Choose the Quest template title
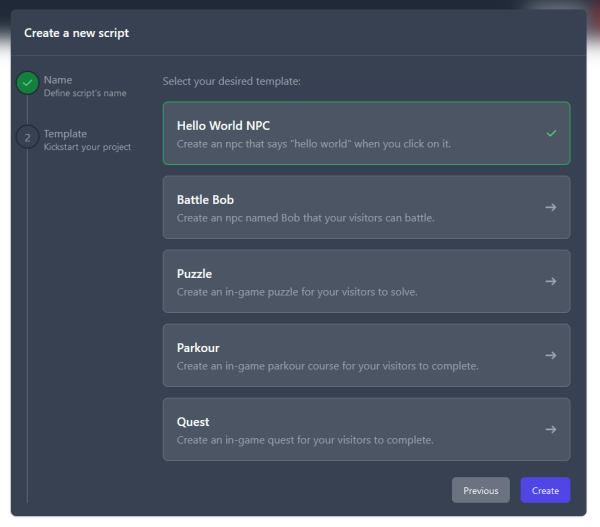 pyautogui.click(x=193, y=422)
